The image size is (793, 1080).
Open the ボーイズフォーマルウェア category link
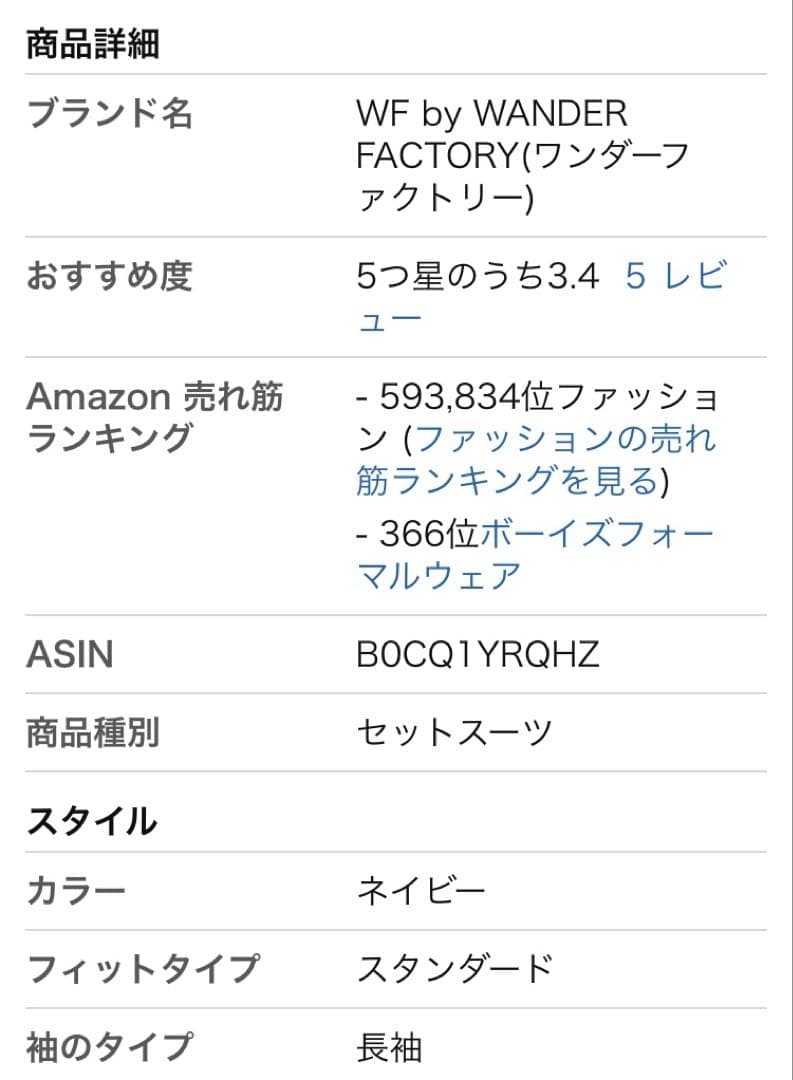596,535
